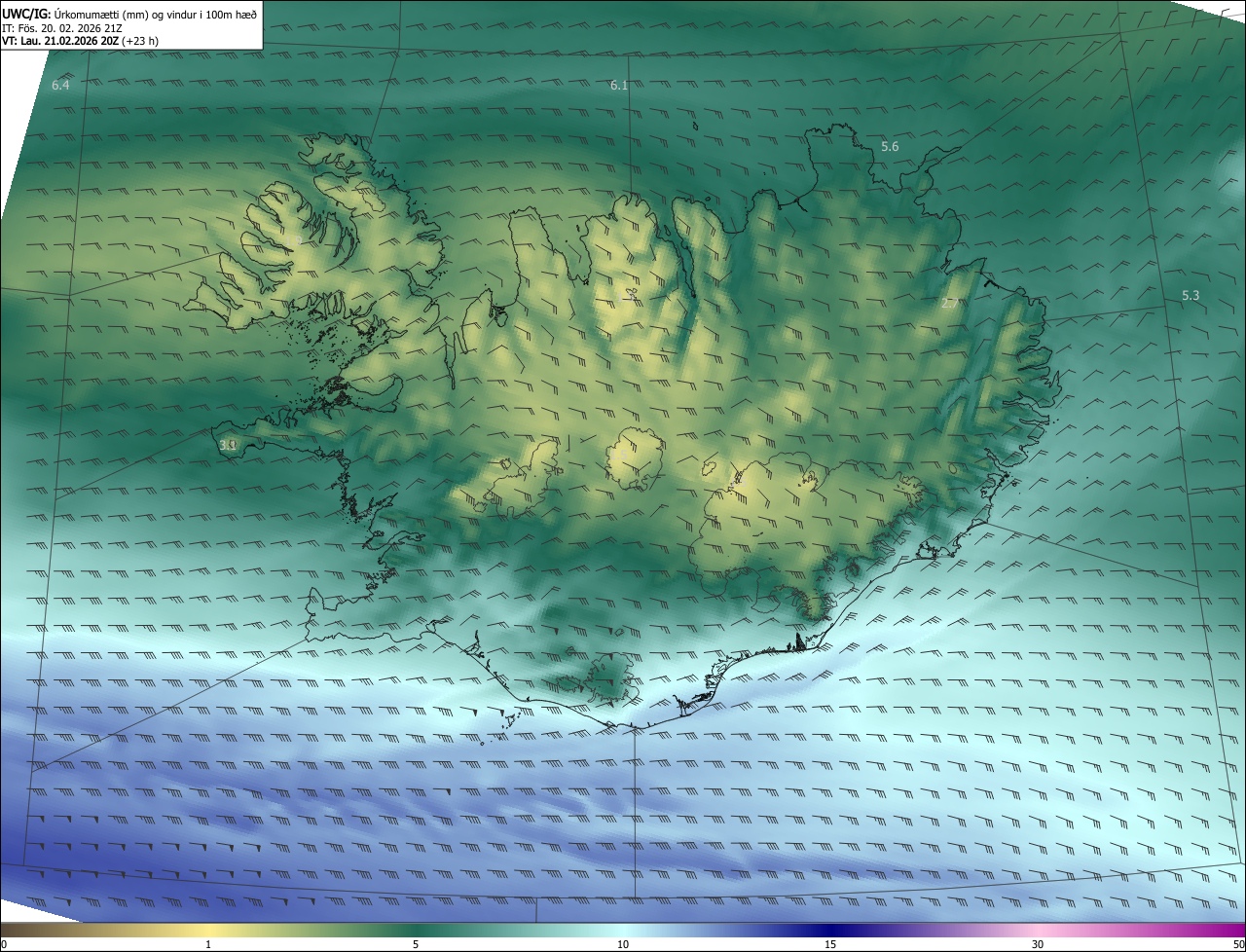1246x952 pixels.
Task: Click the VT valid time line
Action: pyautogui.click(x=80, y=41)
